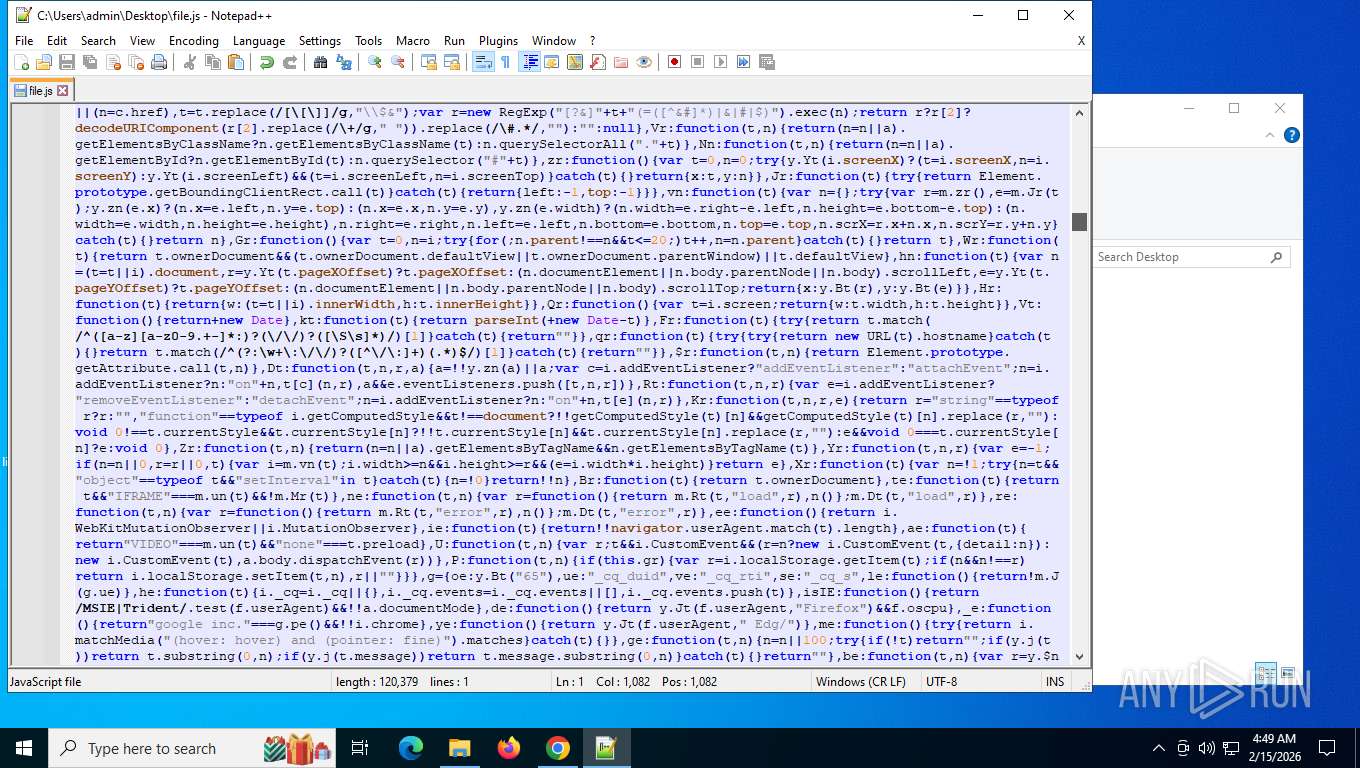Viewport: 1360px width, 768px height.
Task: Cut selection with the scissors icon
Action: (x=190, y=62)
